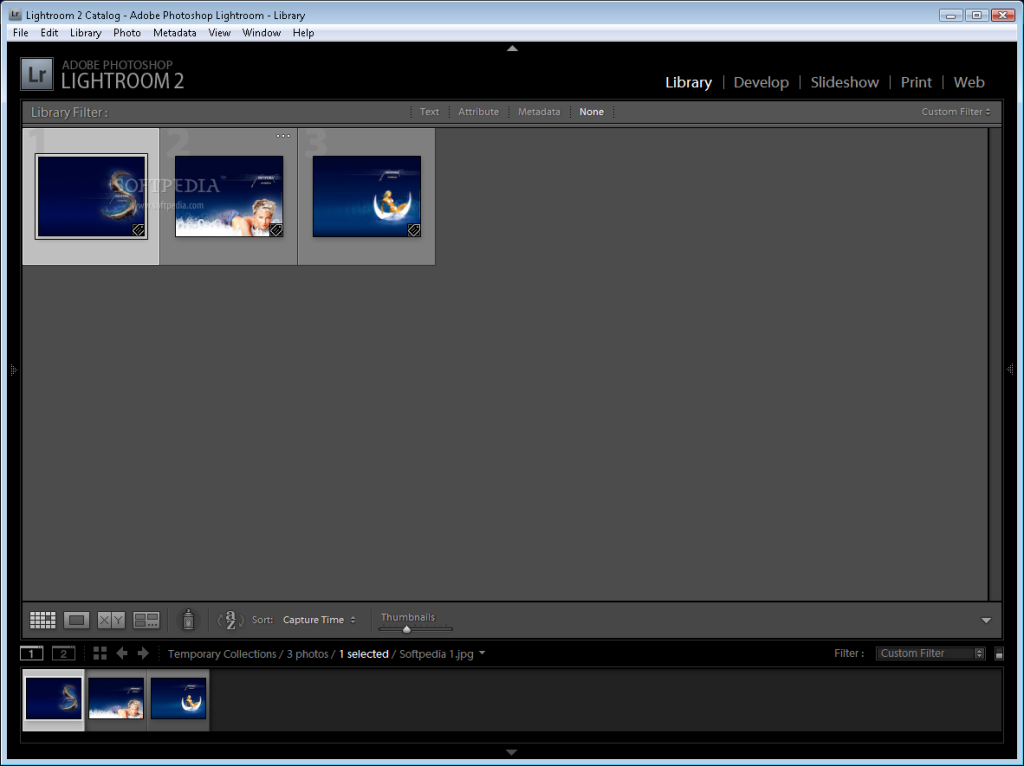
Task: Open the filmstrip source path dropdown arrow
Action: (x=482, y=652)
